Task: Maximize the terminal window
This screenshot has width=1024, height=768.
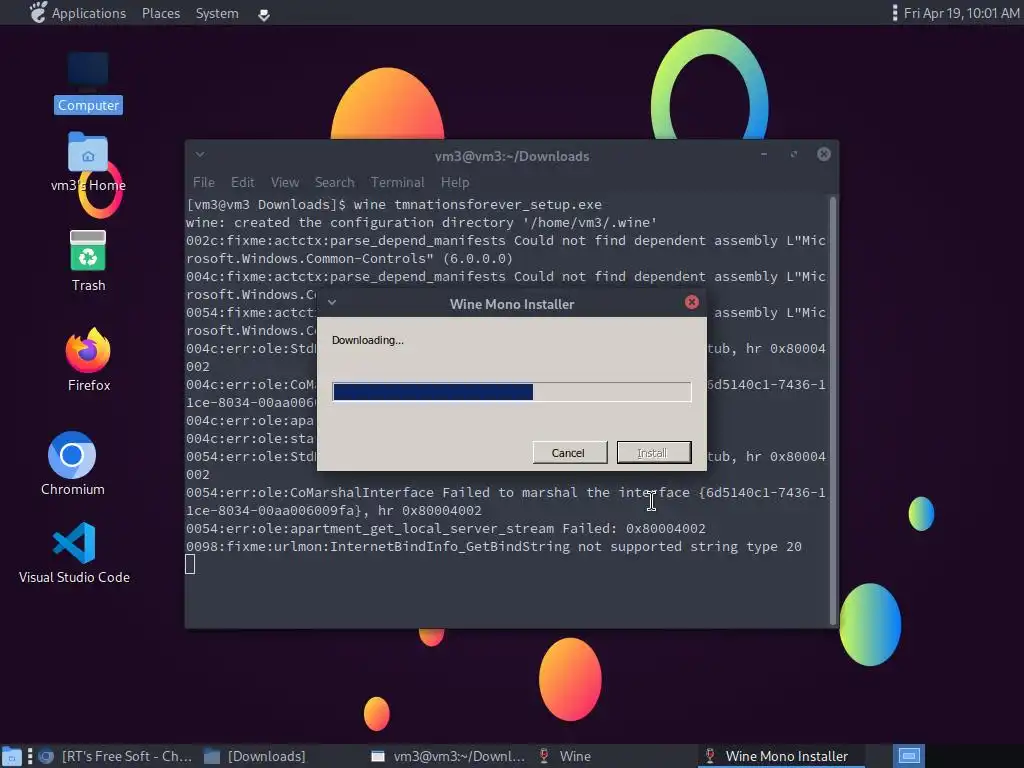Action: (x=793, y=154)
